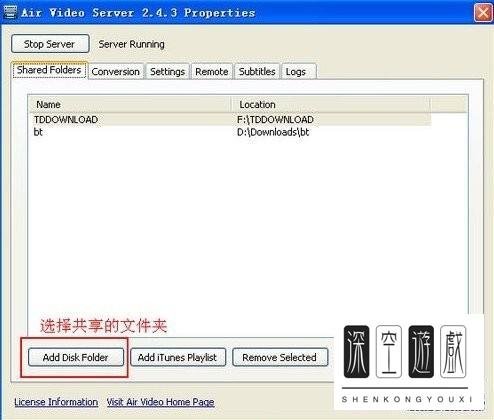Open the Subtitles tab
The image size is (494, 420).
click(257, 71)
